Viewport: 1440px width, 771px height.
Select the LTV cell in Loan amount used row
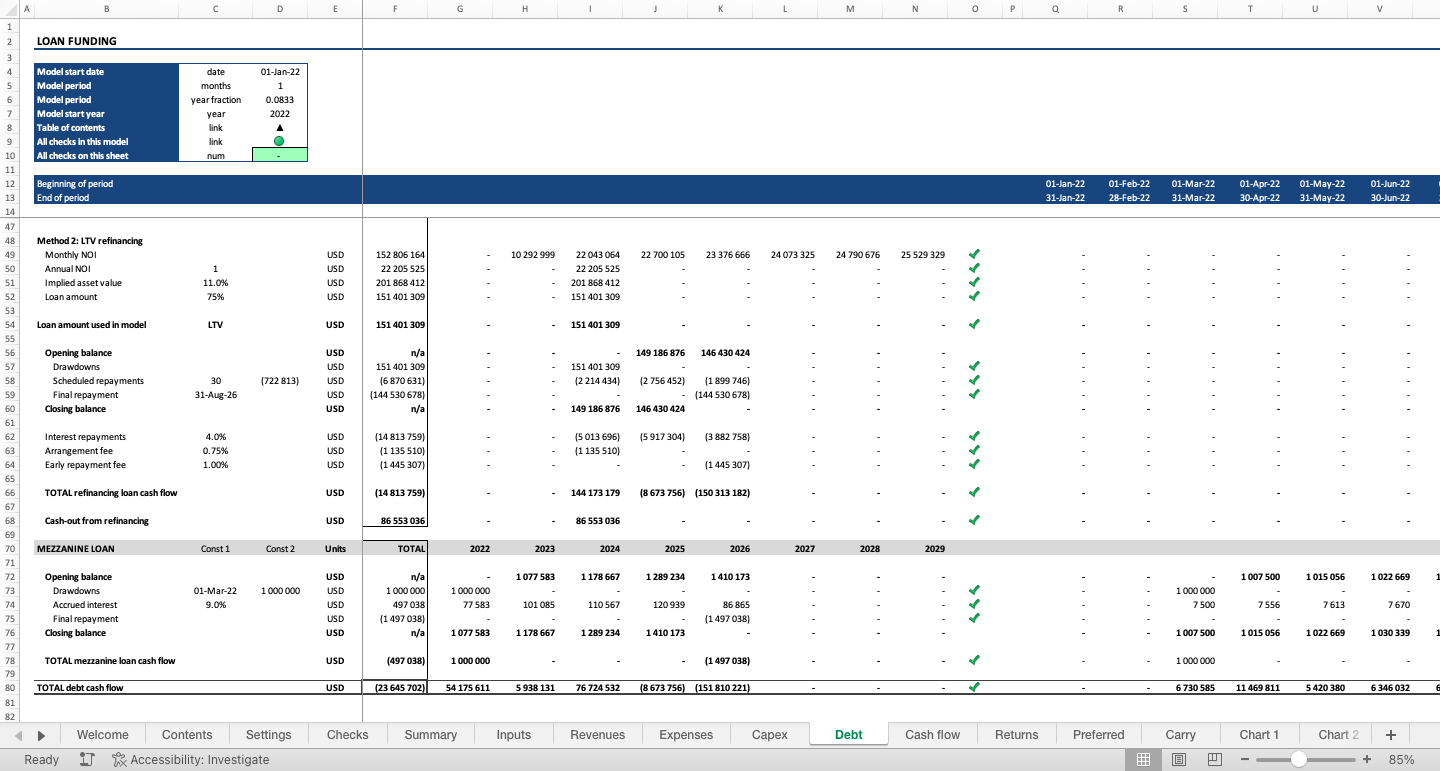215,324
